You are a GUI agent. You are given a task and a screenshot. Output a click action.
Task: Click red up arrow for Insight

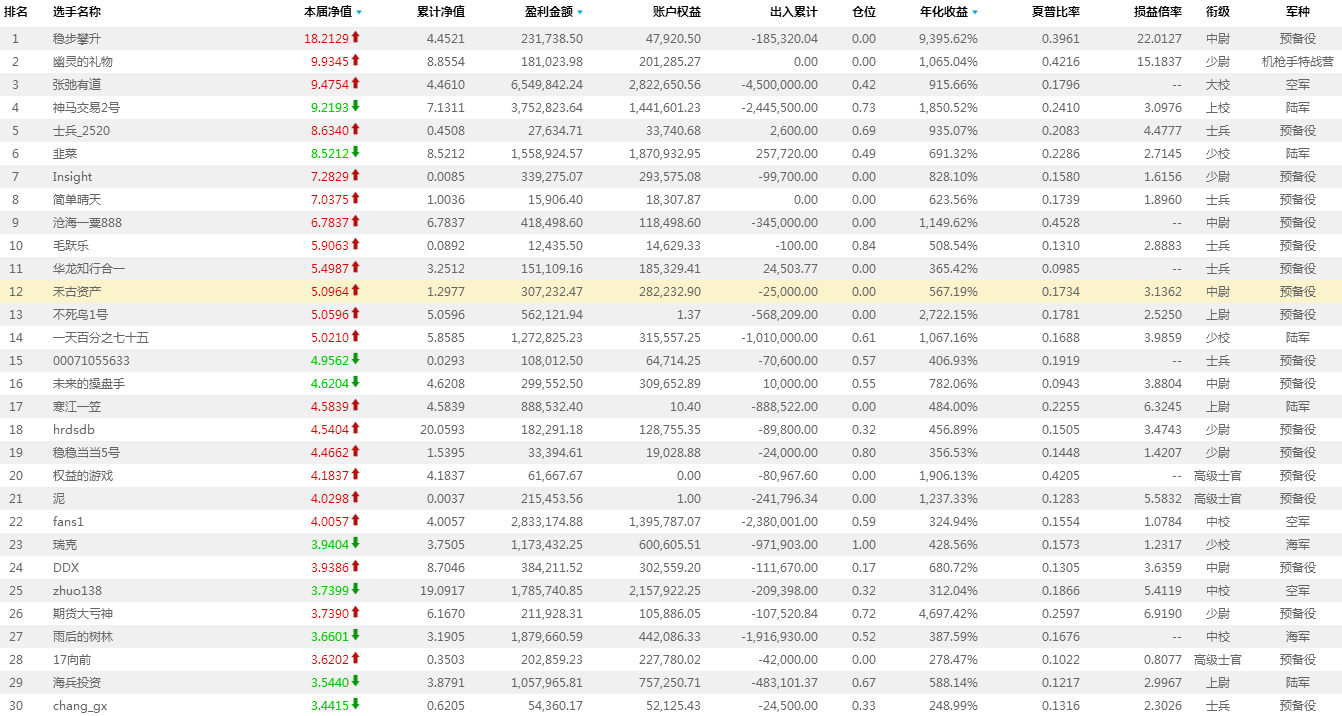coord(355,175)
